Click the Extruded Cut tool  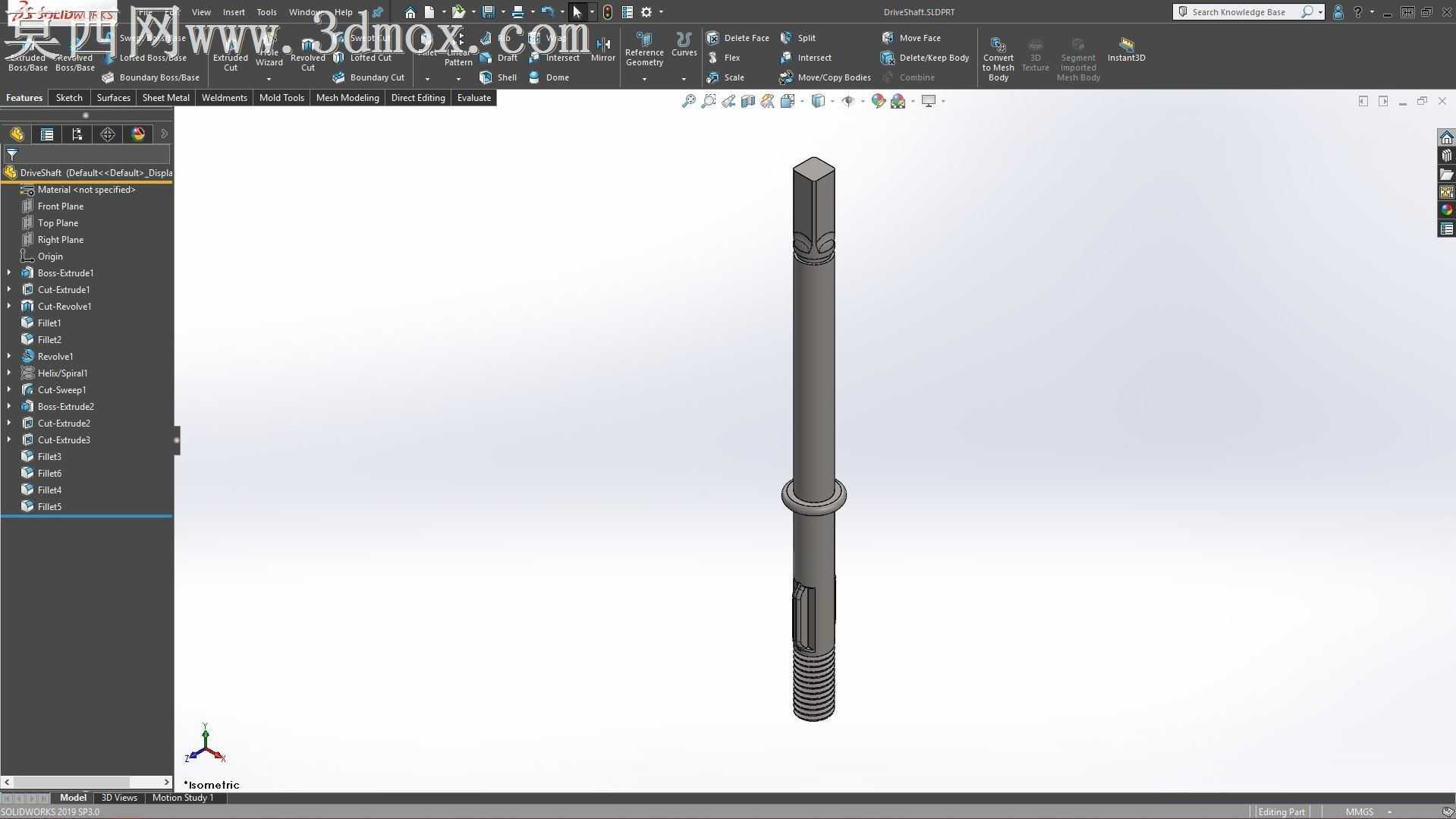pyautogui.click(x=230, y=55)
